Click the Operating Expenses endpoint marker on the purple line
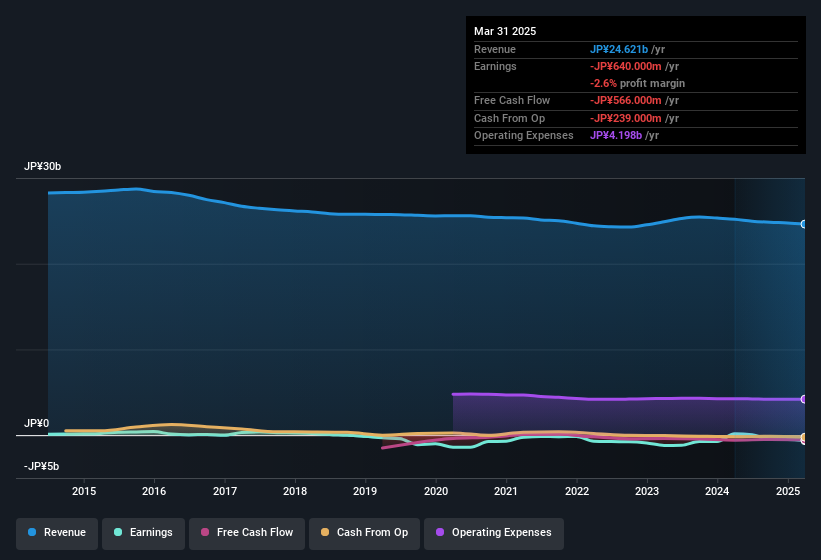 tap(804, 399)
